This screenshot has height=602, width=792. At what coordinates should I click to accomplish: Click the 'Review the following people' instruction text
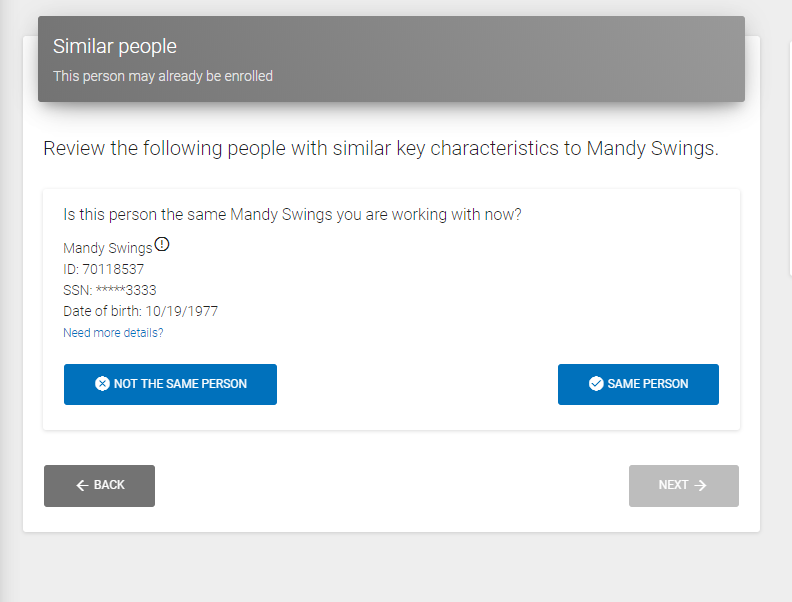pyautogui.click(x=380, y=149)
